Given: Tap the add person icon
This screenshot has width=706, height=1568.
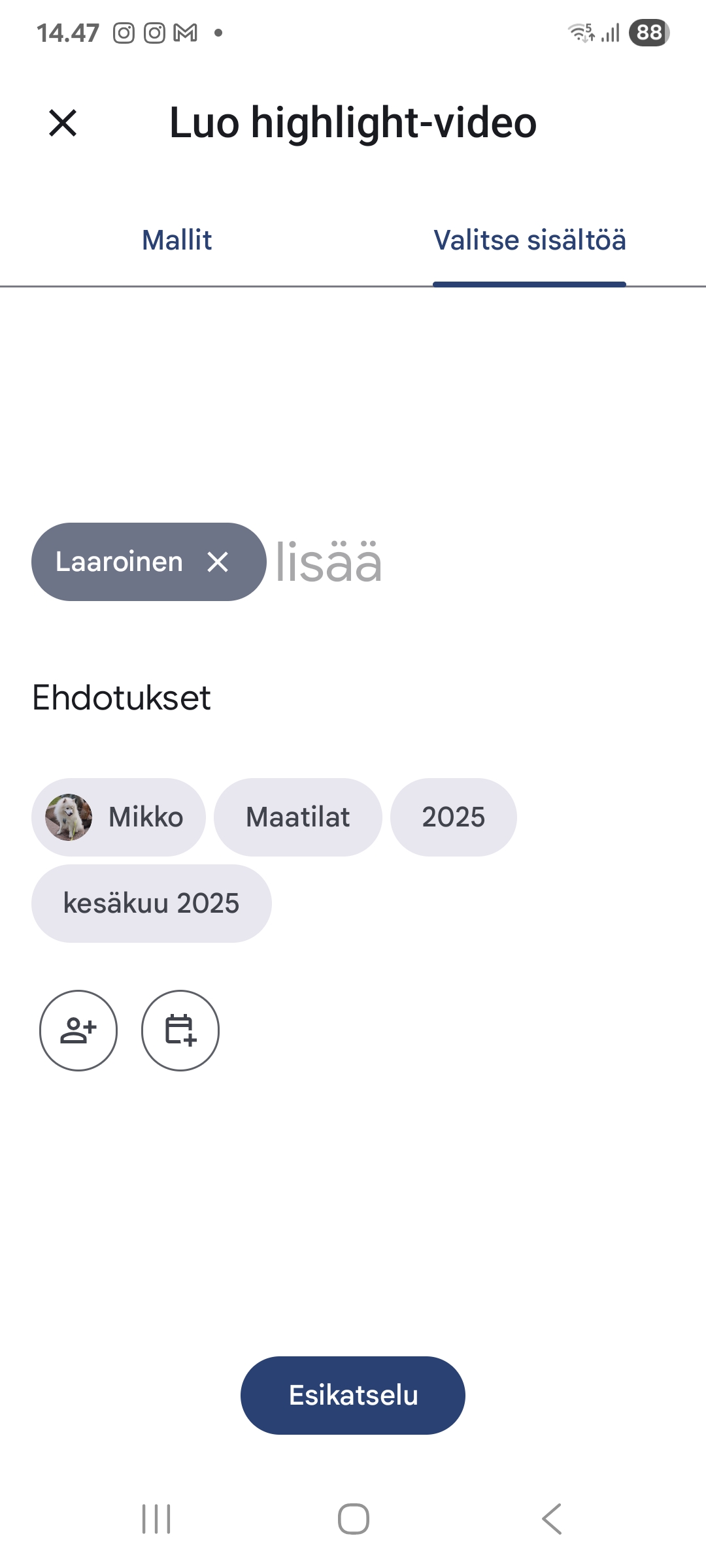Looking at the screenshot, I should 78,1030.
